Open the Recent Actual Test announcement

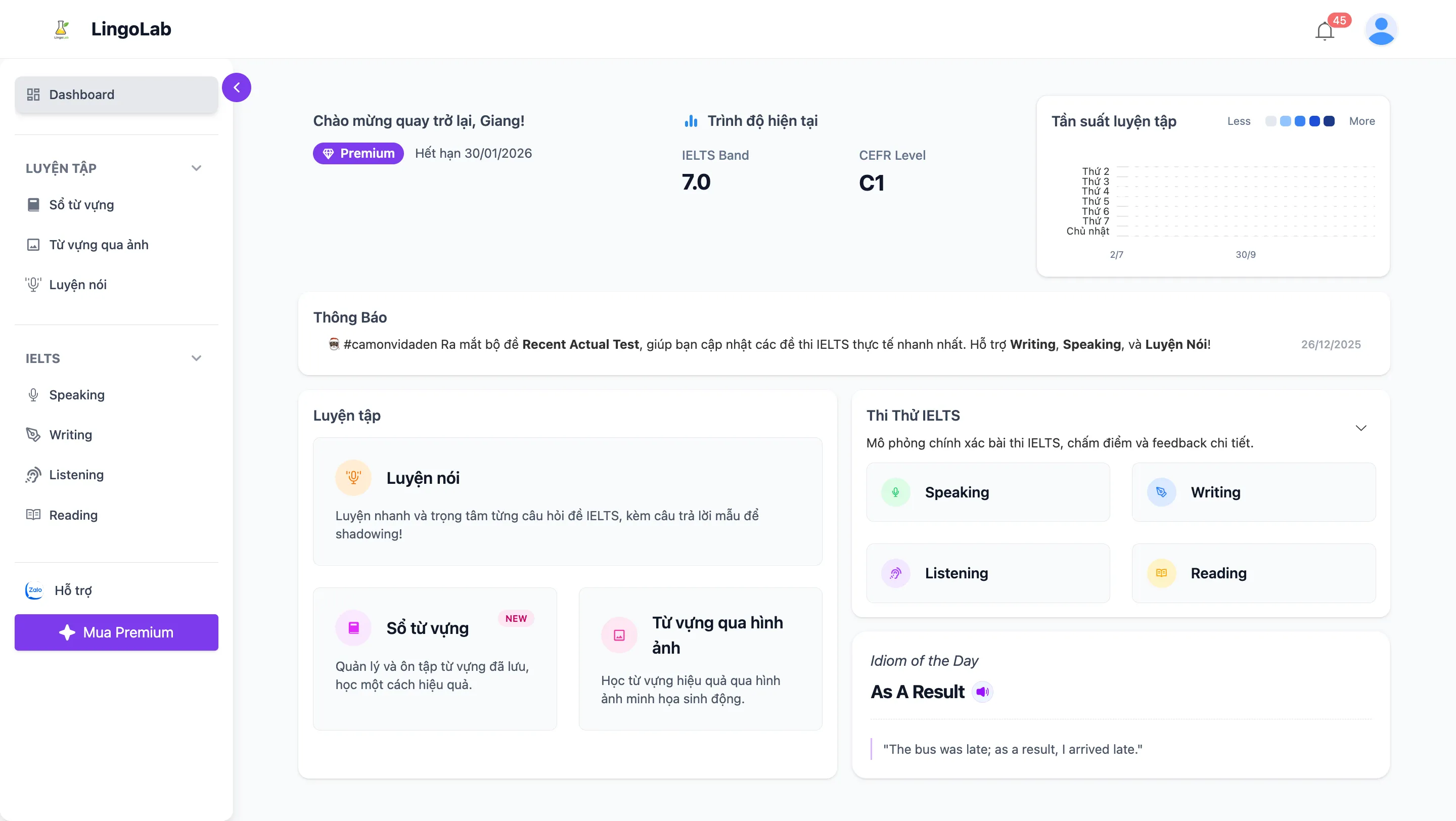point(580,344)
